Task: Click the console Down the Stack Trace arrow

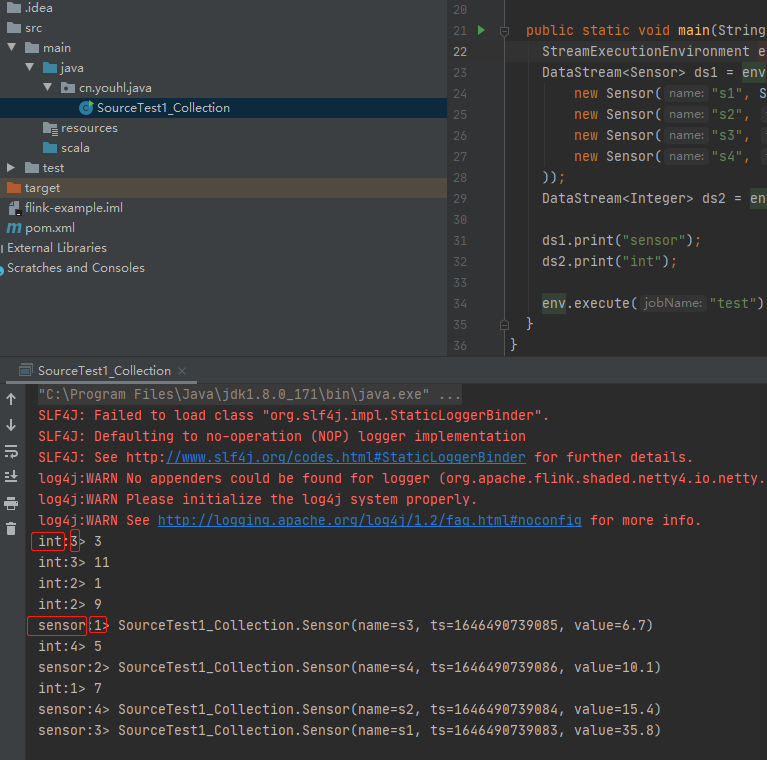Action: click(11, 425)
